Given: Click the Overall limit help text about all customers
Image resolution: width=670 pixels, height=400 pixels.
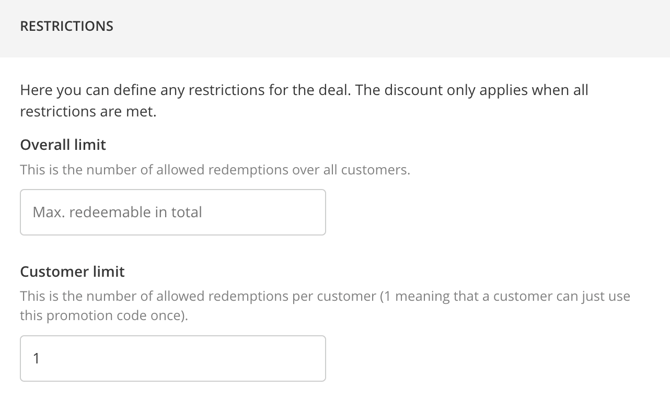Looking at the screenshot, I should [x=214, y=170].
